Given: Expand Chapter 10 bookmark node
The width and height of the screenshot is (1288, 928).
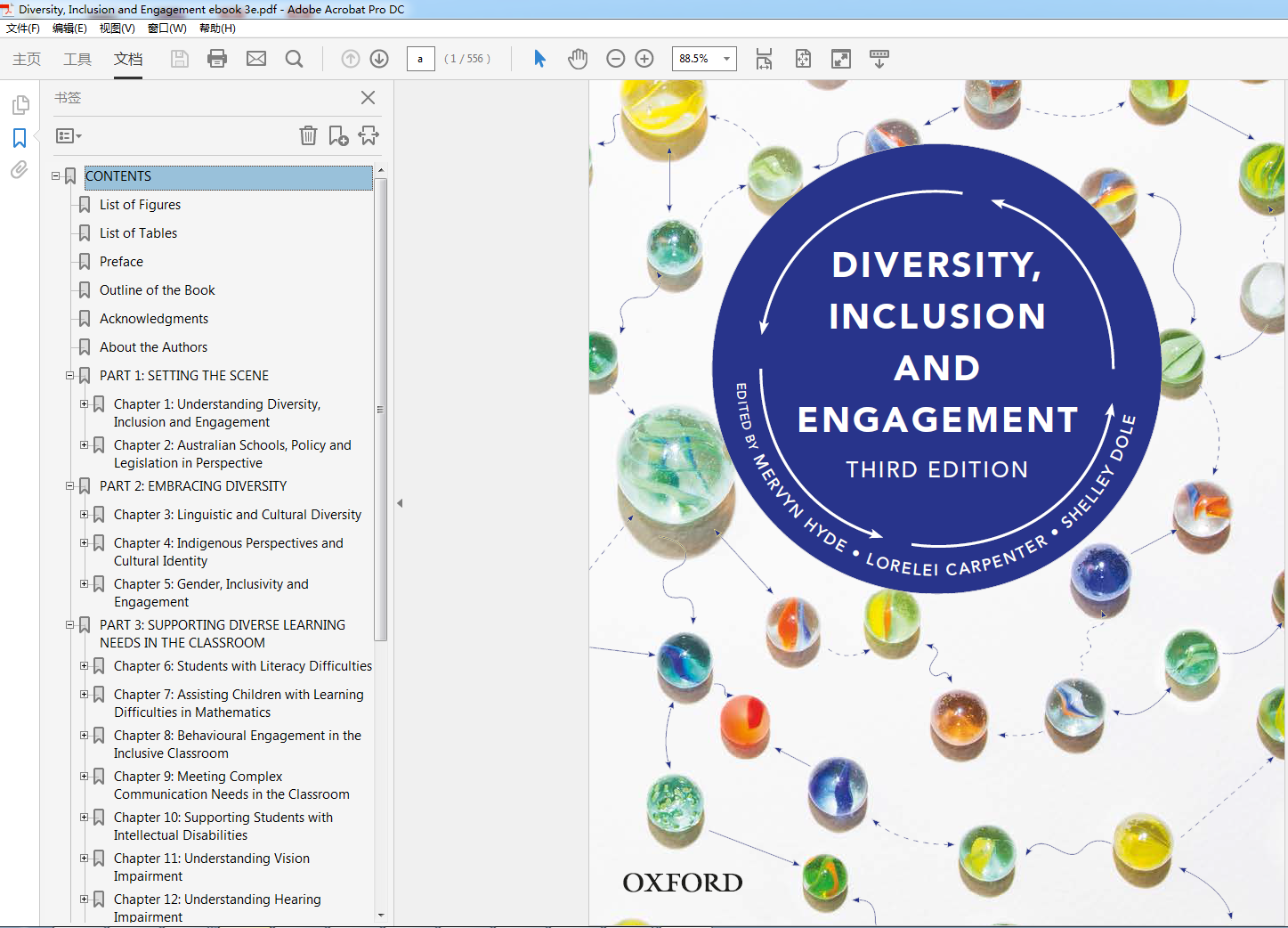Looking at the screenshot, I should (84, 818).
